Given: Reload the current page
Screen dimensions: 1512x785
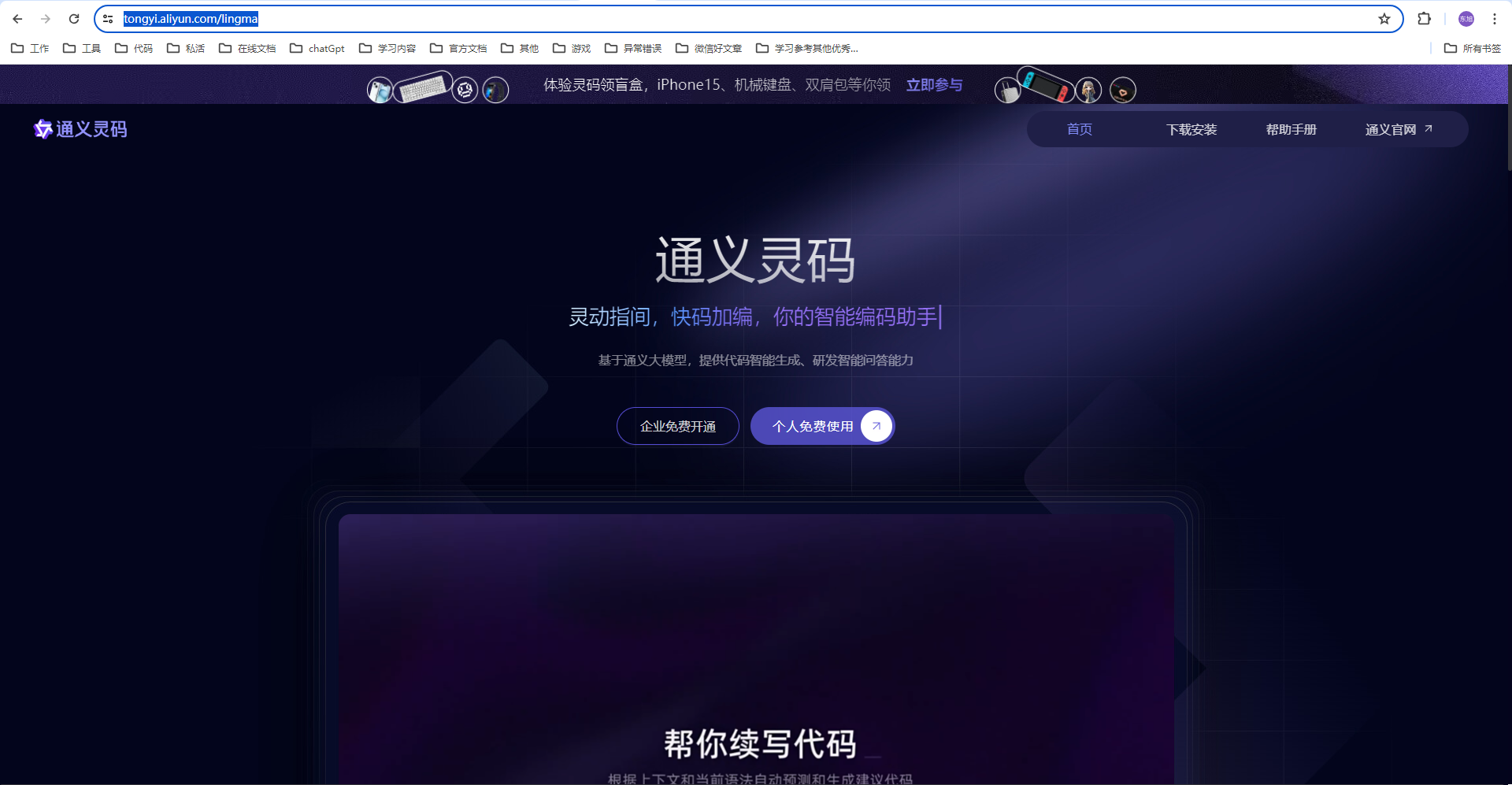Looking at the screenshot, I should coord(74,19).
